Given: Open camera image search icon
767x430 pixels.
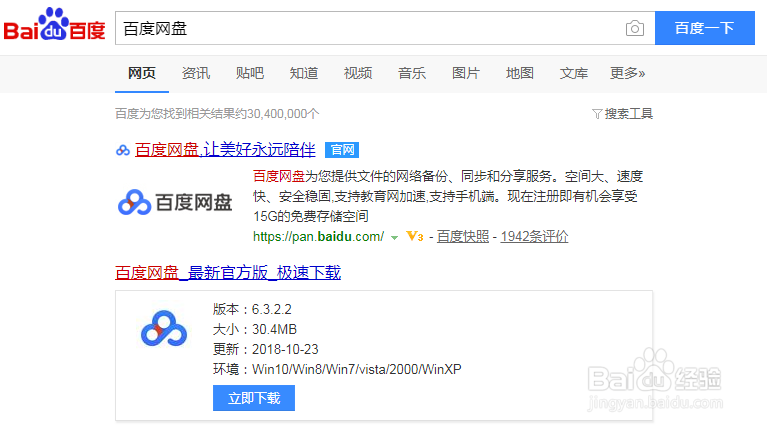Looking at the screenshot, I should 634,28.
